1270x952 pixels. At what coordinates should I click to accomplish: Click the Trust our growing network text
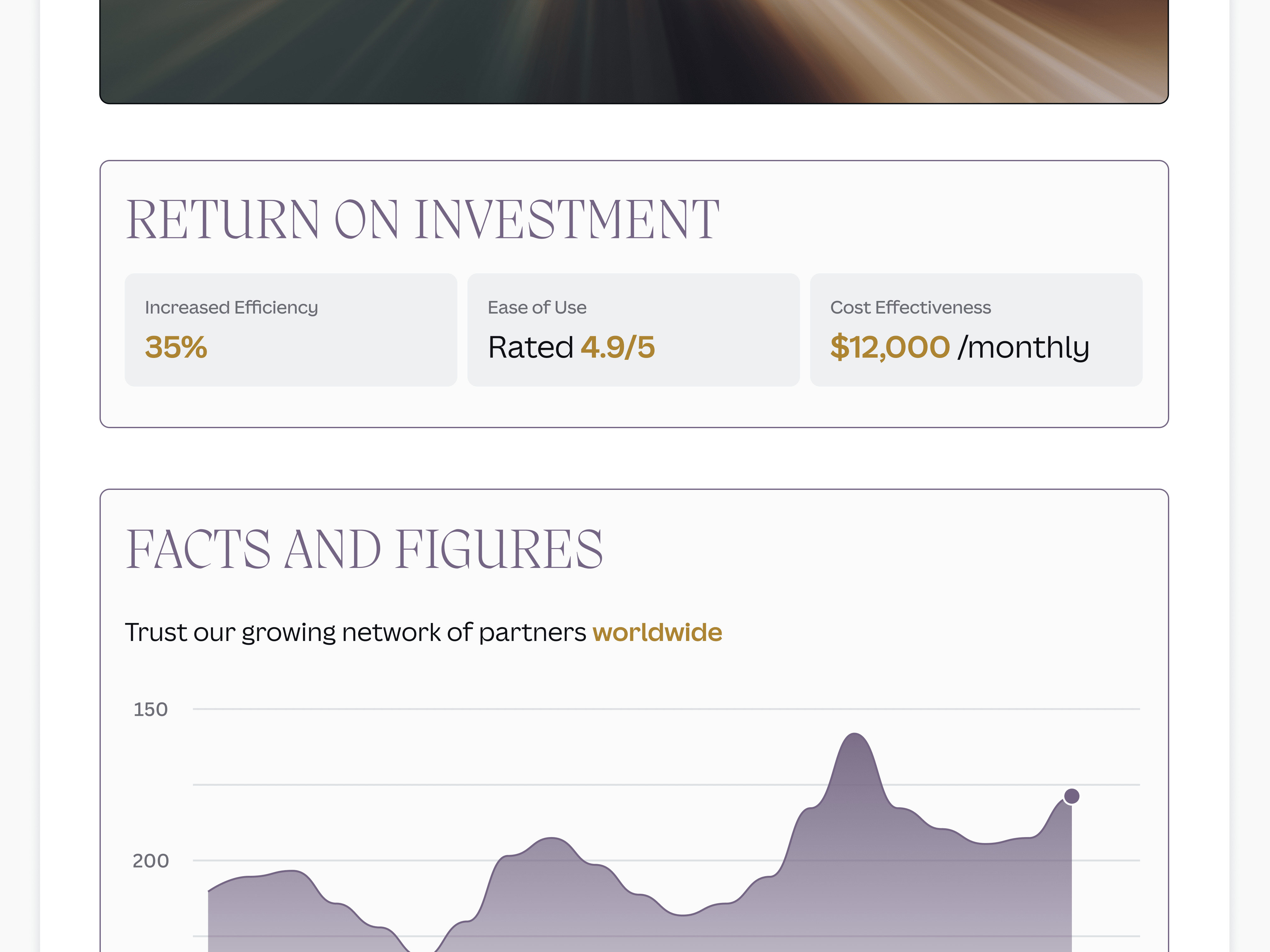tap(356, 632)
